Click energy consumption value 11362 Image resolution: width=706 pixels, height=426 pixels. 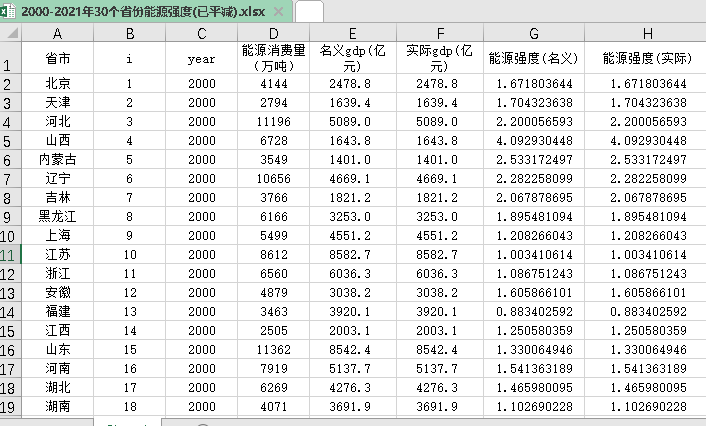(x=274, y=349)
